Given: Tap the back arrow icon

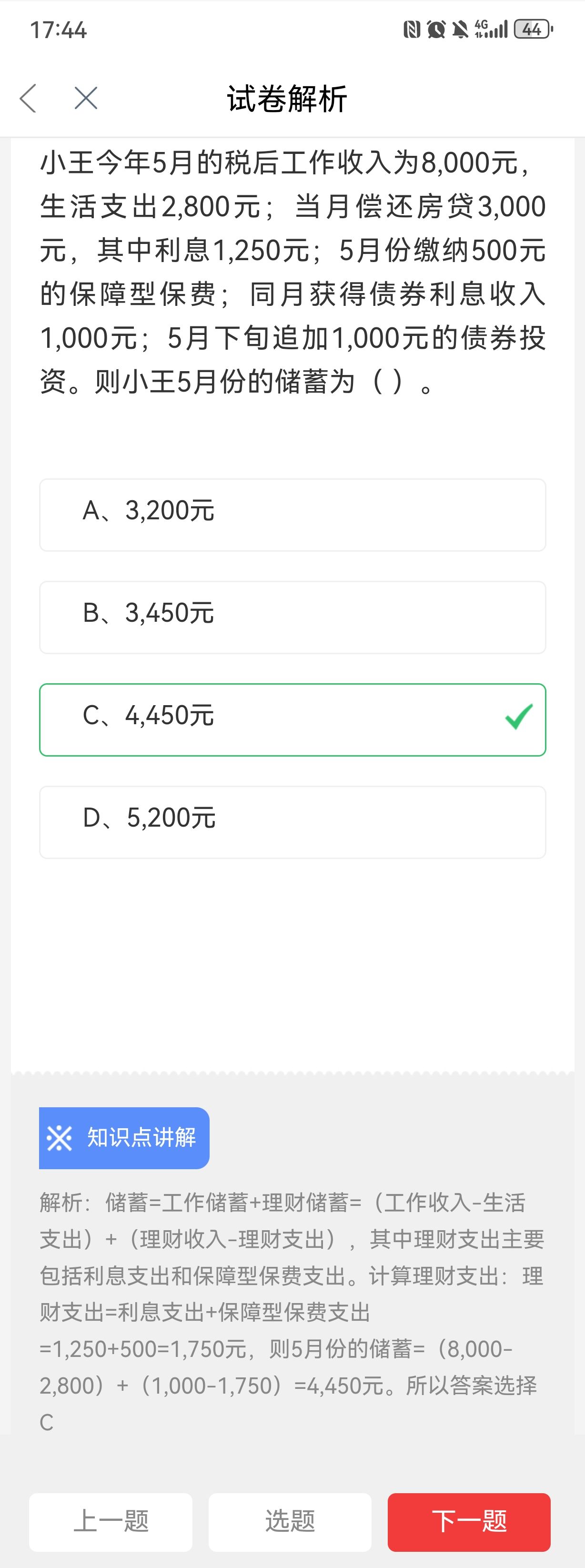Looking at the screenshot, I should pyautogui.click(x=28, y=98).
